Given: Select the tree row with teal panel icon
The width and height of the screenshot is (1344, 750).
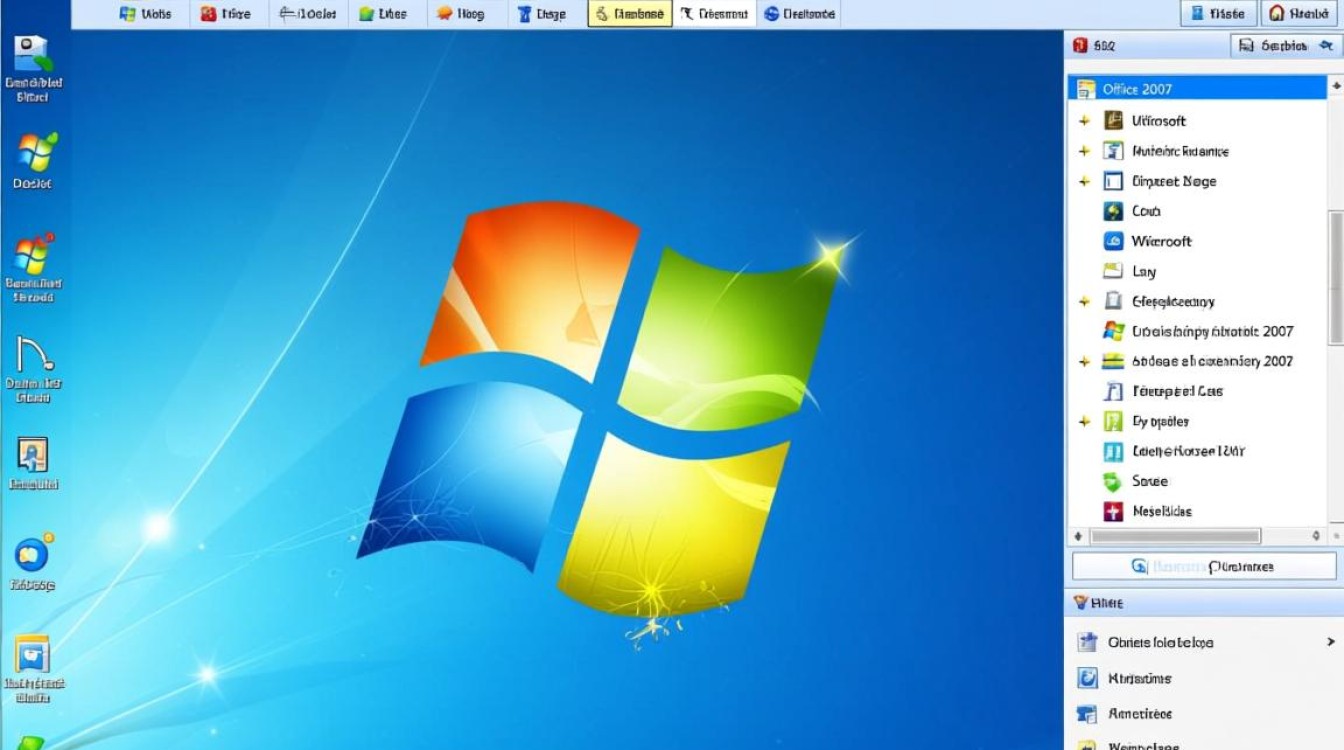Looking at the screenshot, I should (1197, 451).
